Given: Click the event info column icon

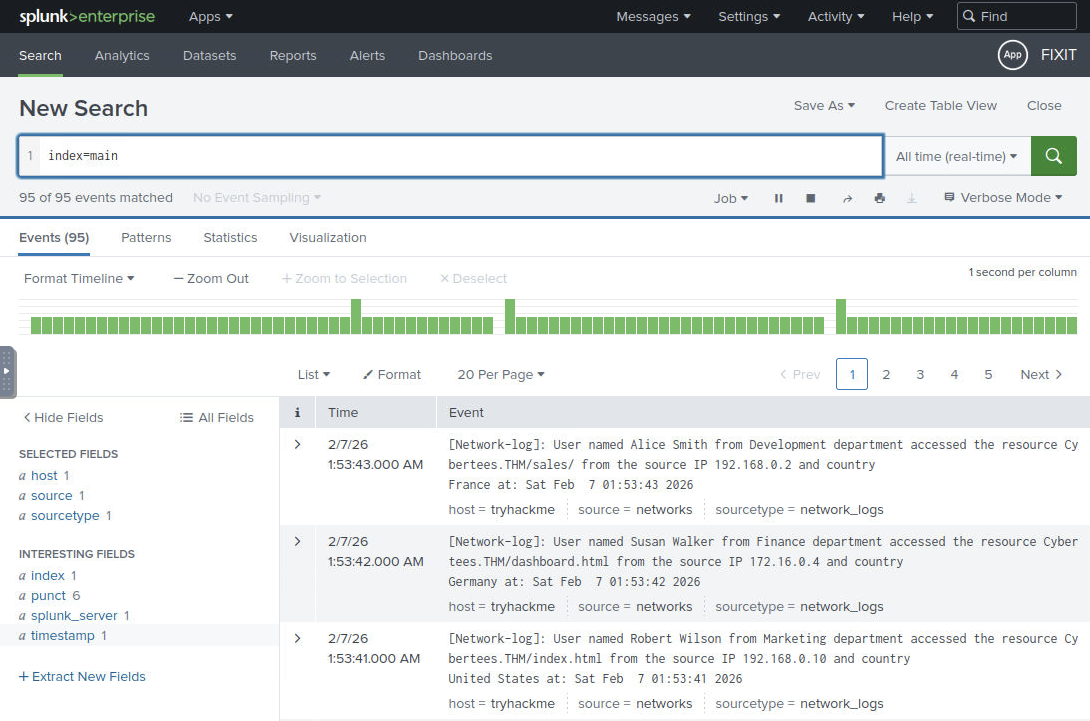Looking at the screenshot, I should (297, 412).
